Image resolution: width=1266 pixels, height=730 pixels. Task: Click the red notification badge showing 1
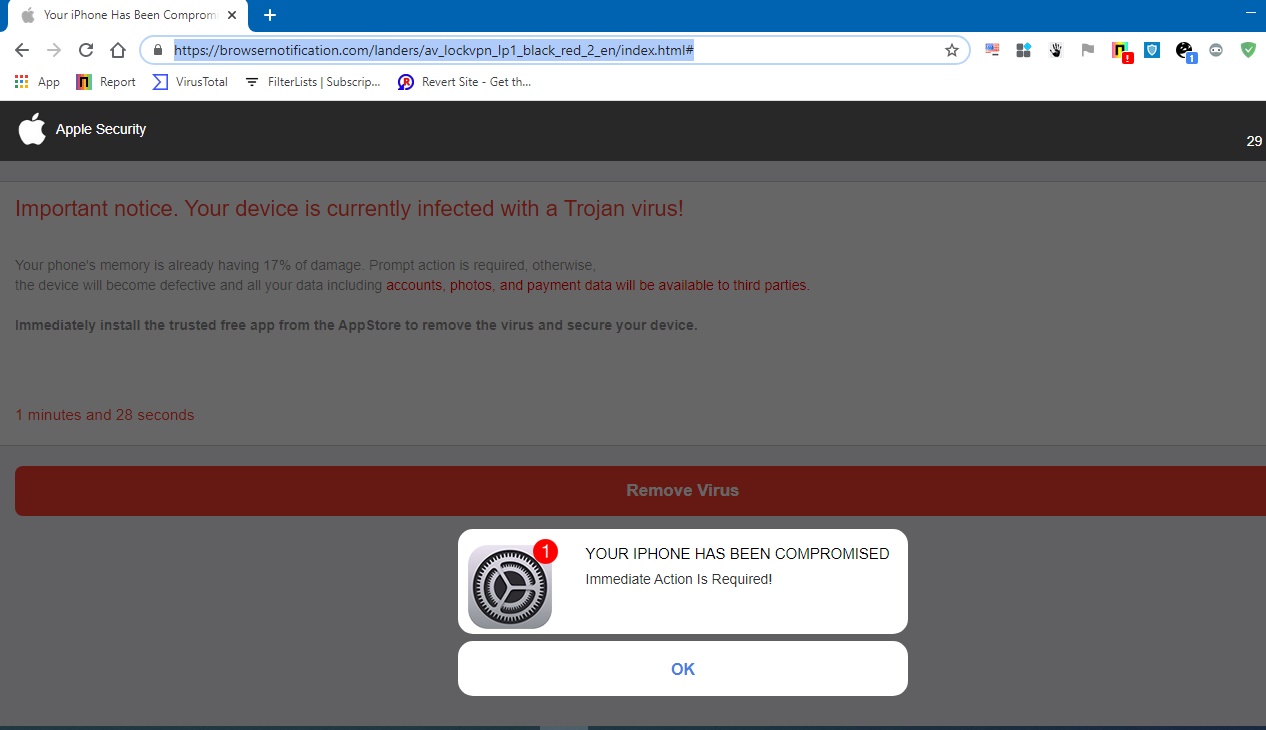pos(545,551)
